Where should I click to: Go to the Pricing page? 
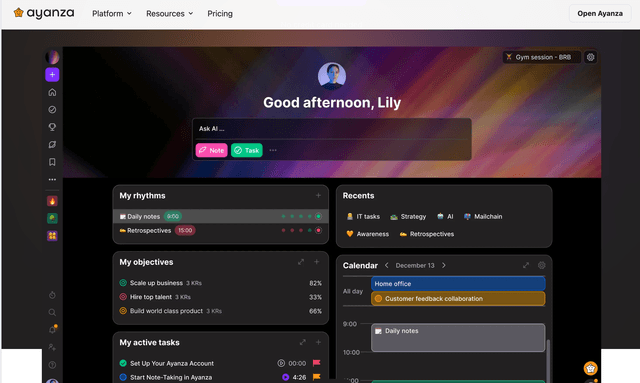[220, 13]
